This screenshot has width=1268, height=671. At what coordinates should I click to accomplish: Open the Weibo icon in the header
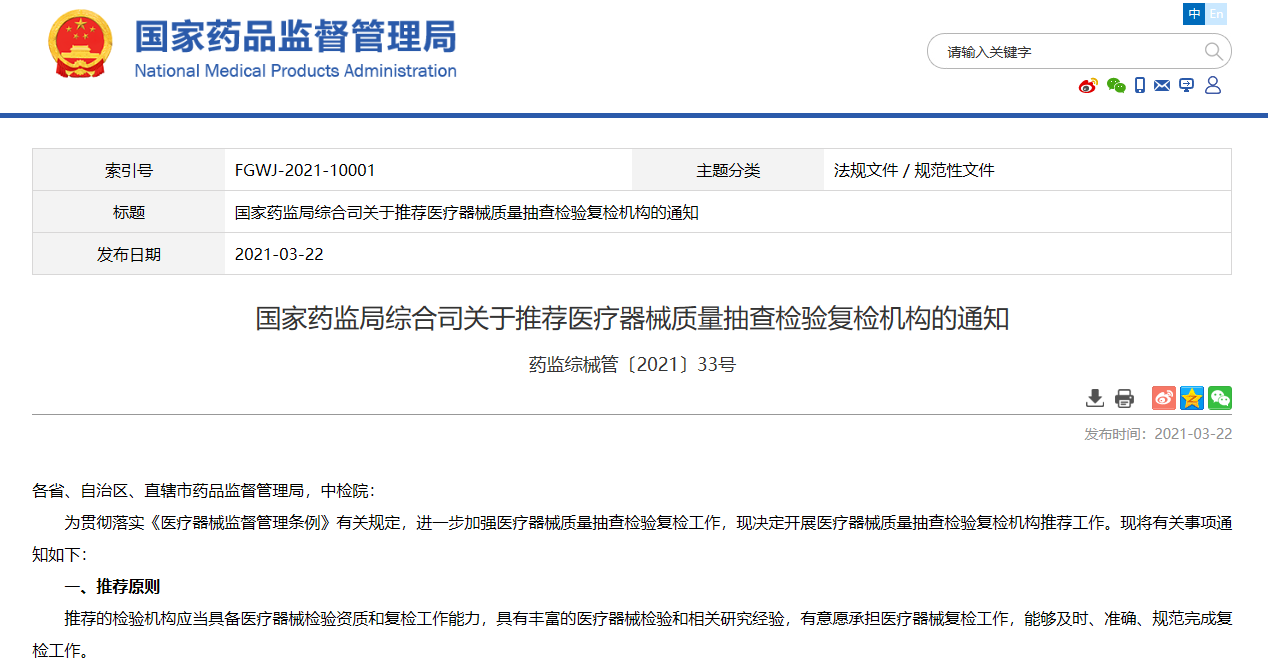1088,86
